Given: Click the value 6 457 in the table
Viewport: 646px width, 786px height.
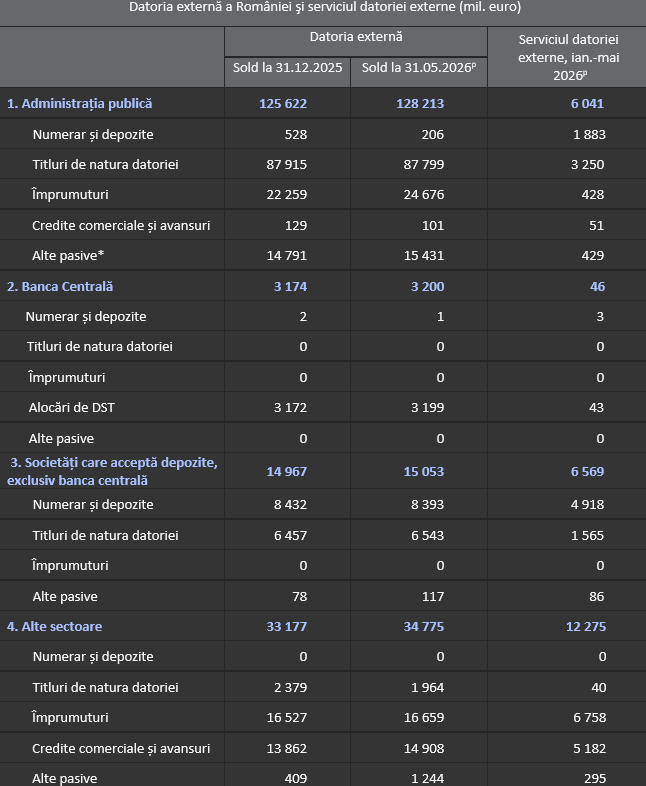Looking at the screenshot, I should point(290,535).
